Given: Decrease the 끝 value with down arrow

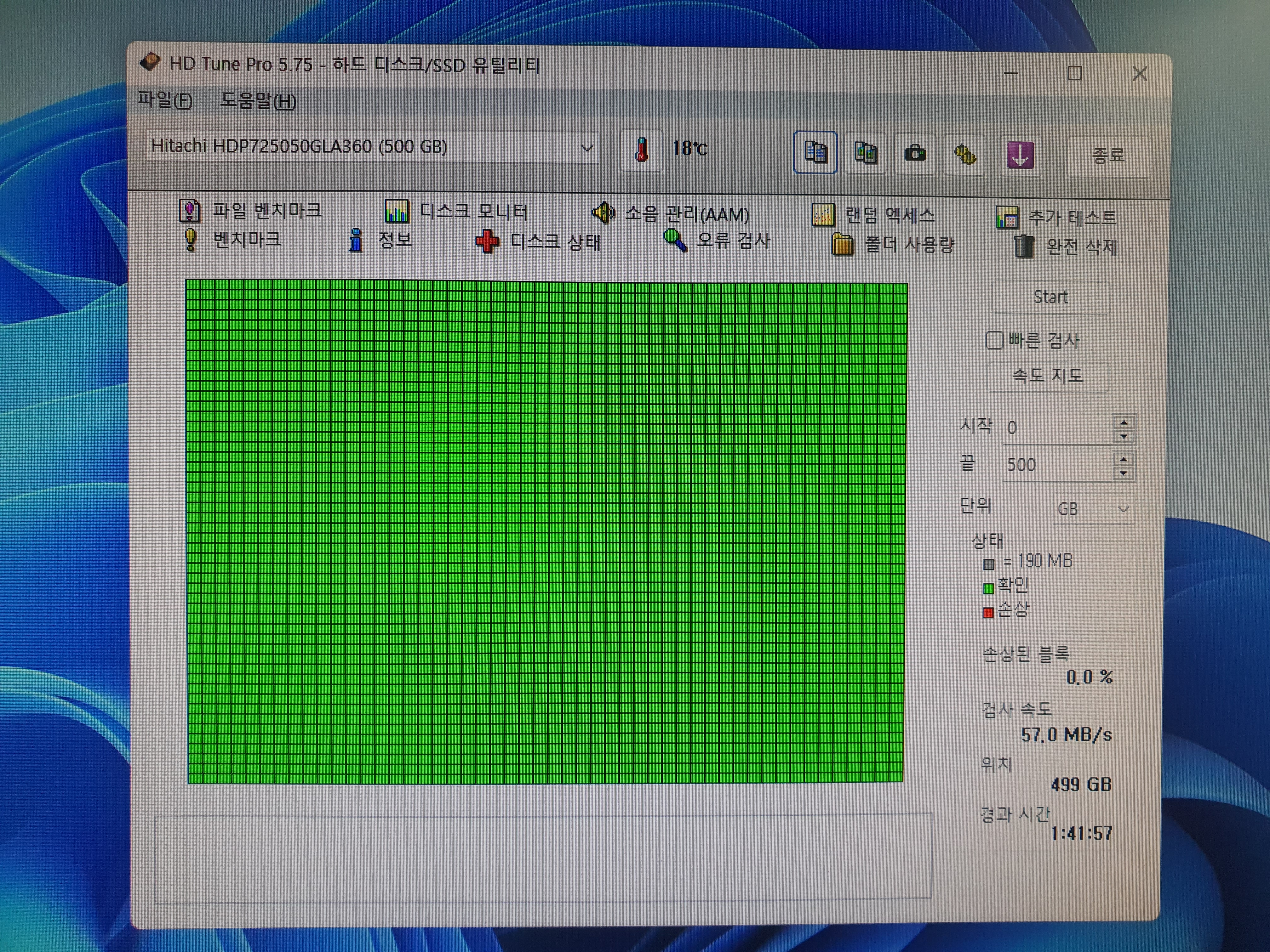Looking at the screenshot, I should (x=1123, y=473).
